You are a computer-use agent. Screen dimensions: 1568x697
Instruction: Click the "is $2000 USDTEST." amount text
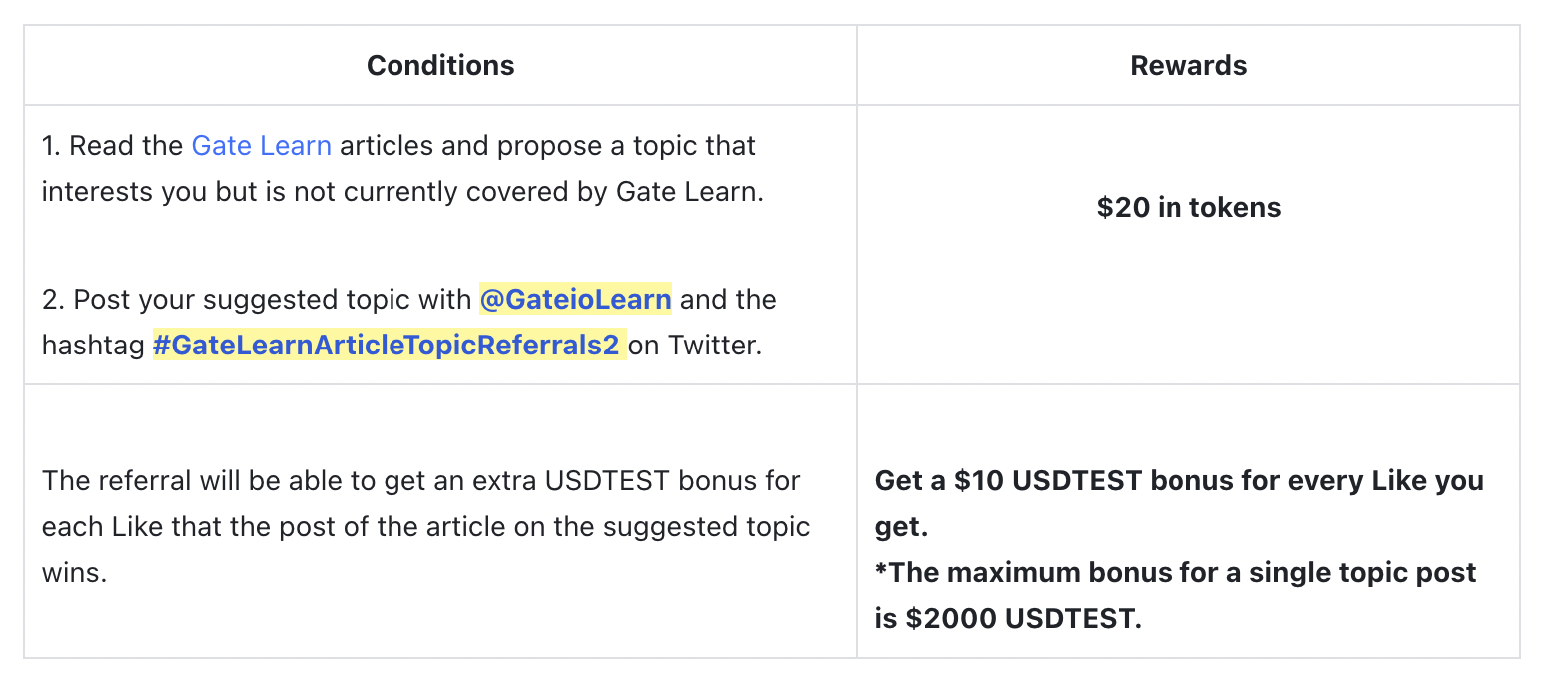(x=1007, y=619)
